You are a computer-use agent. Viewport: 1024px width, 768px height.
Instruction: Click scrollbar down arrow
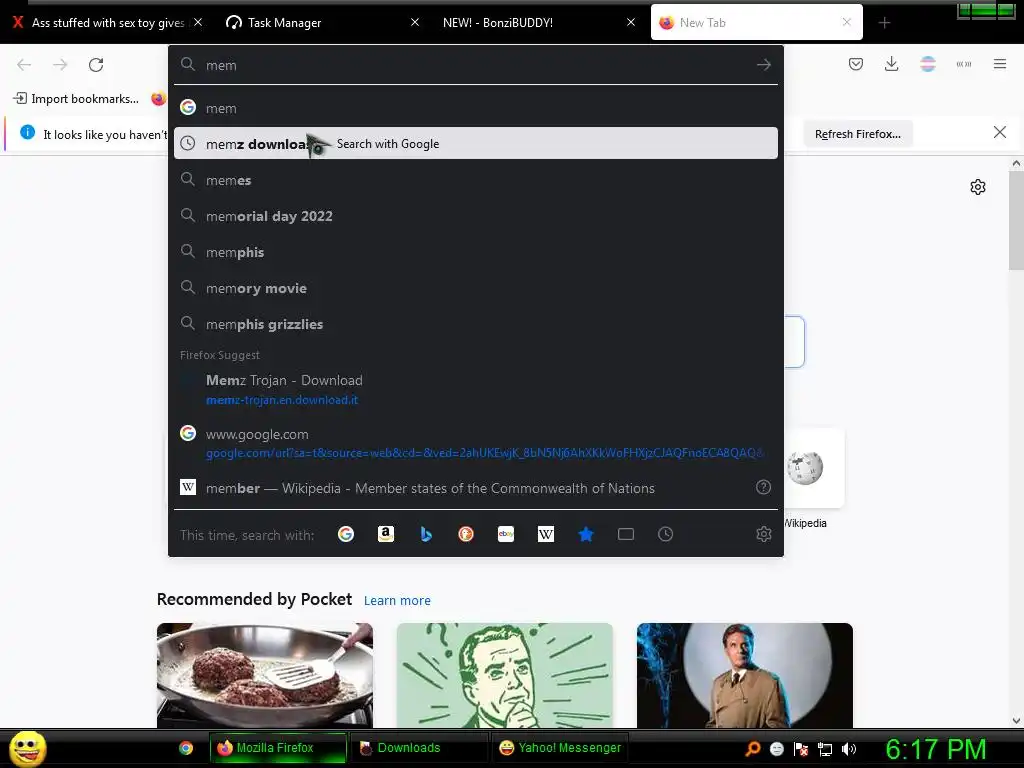tap(1016, 721)
